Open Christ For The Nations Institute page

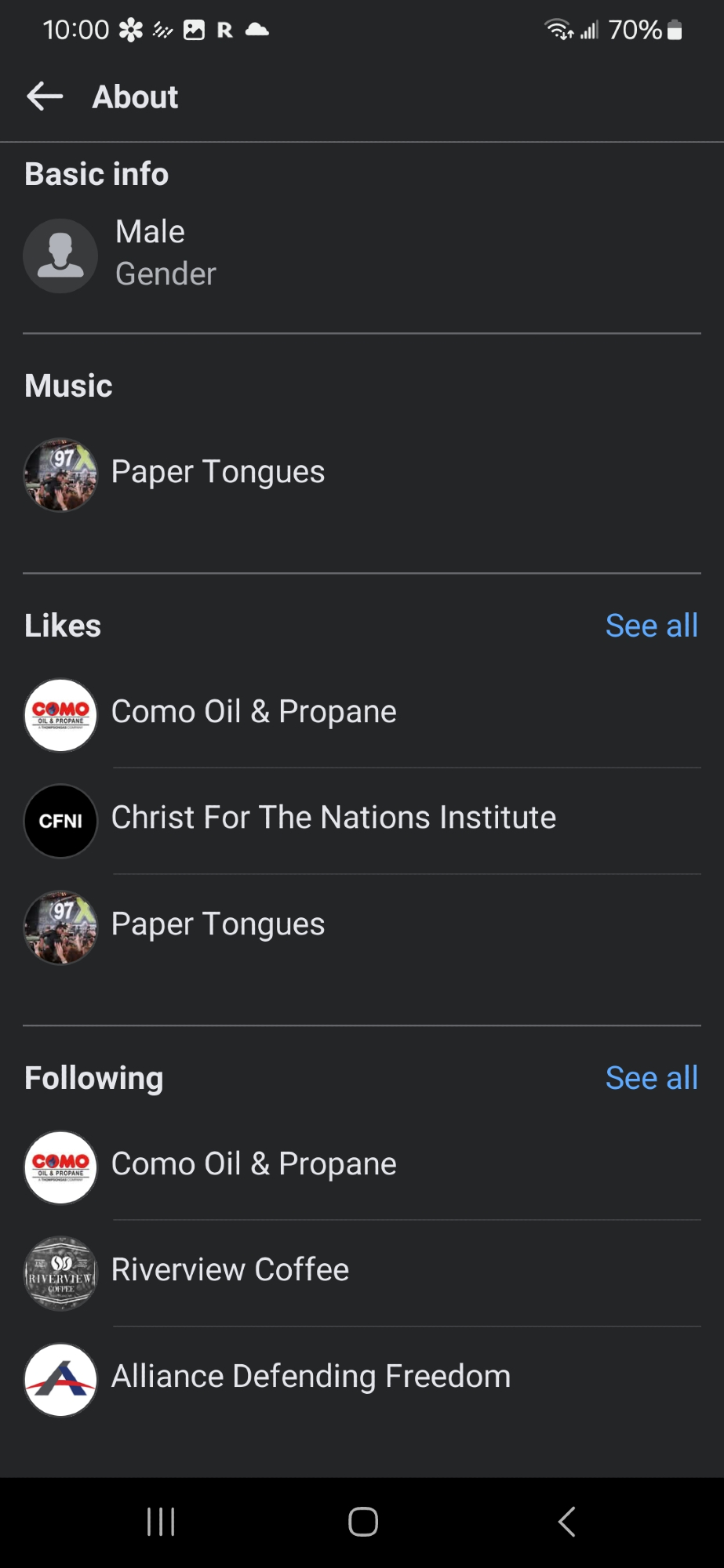333,818
